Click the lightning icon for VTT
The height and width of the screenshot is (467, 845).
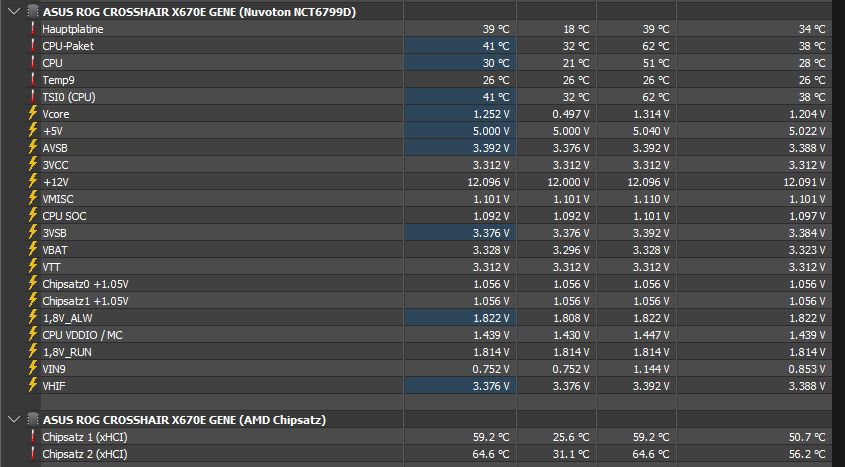point(33,267)
